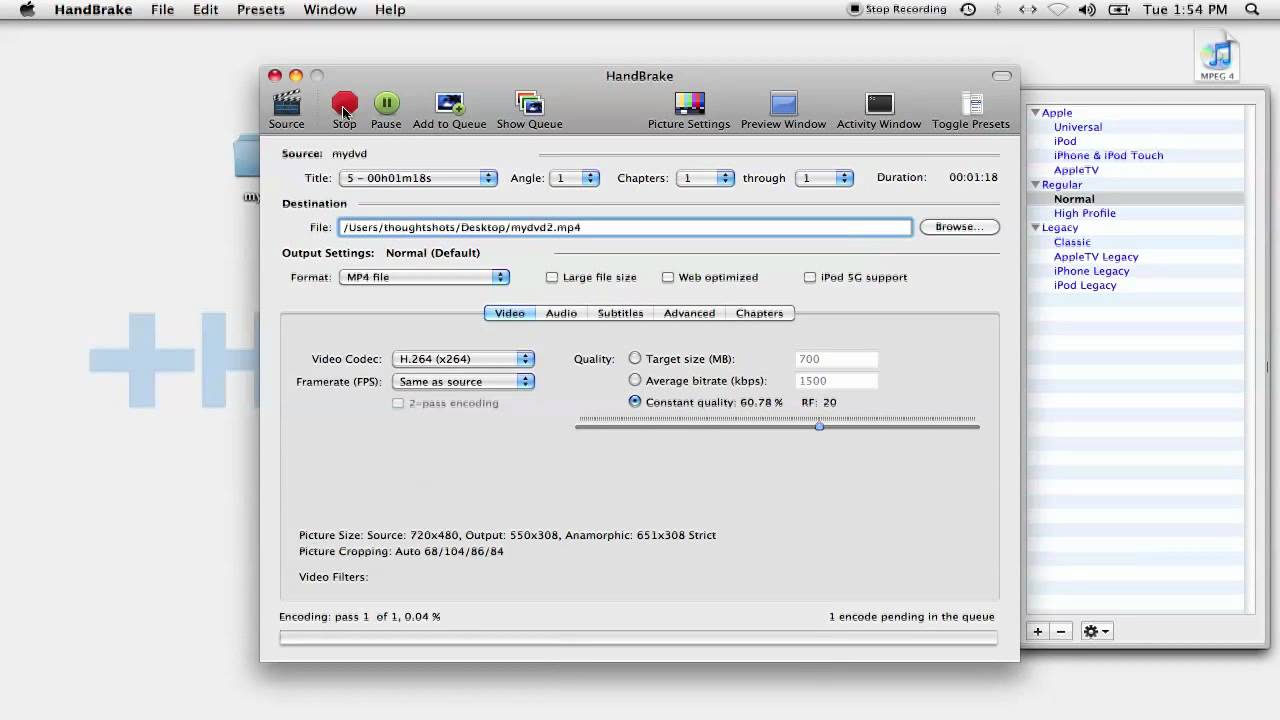Screen dimensions: 1280x720
Task: Select the AppleTV Legacy preset
Action: (1095, 257)
